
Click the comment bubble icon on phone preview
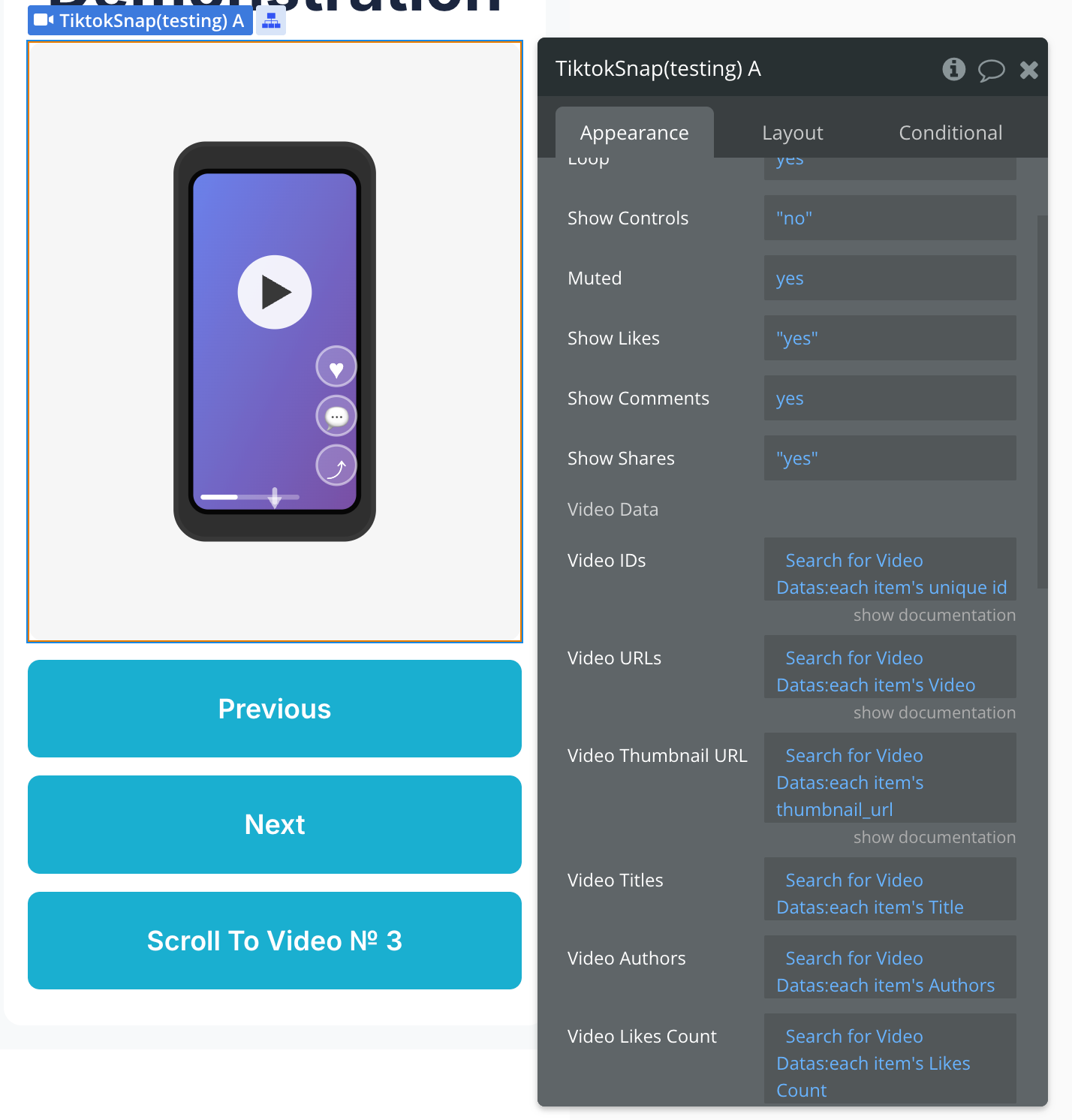click(x=336, y=416)
